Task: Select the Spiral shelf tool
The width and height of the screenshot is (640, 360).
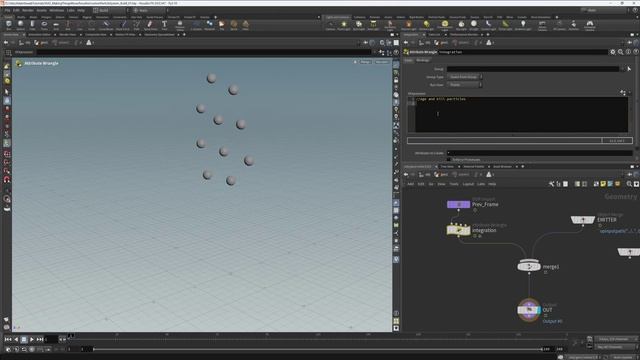Action: (234, 25)
